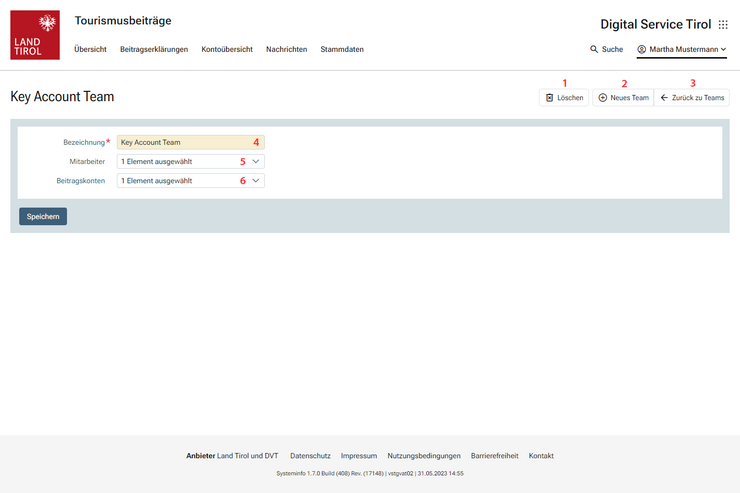Follow the Barrierefreiheit footer link
This screenshot has height=493, width=740.
click(x=494, y=456)
